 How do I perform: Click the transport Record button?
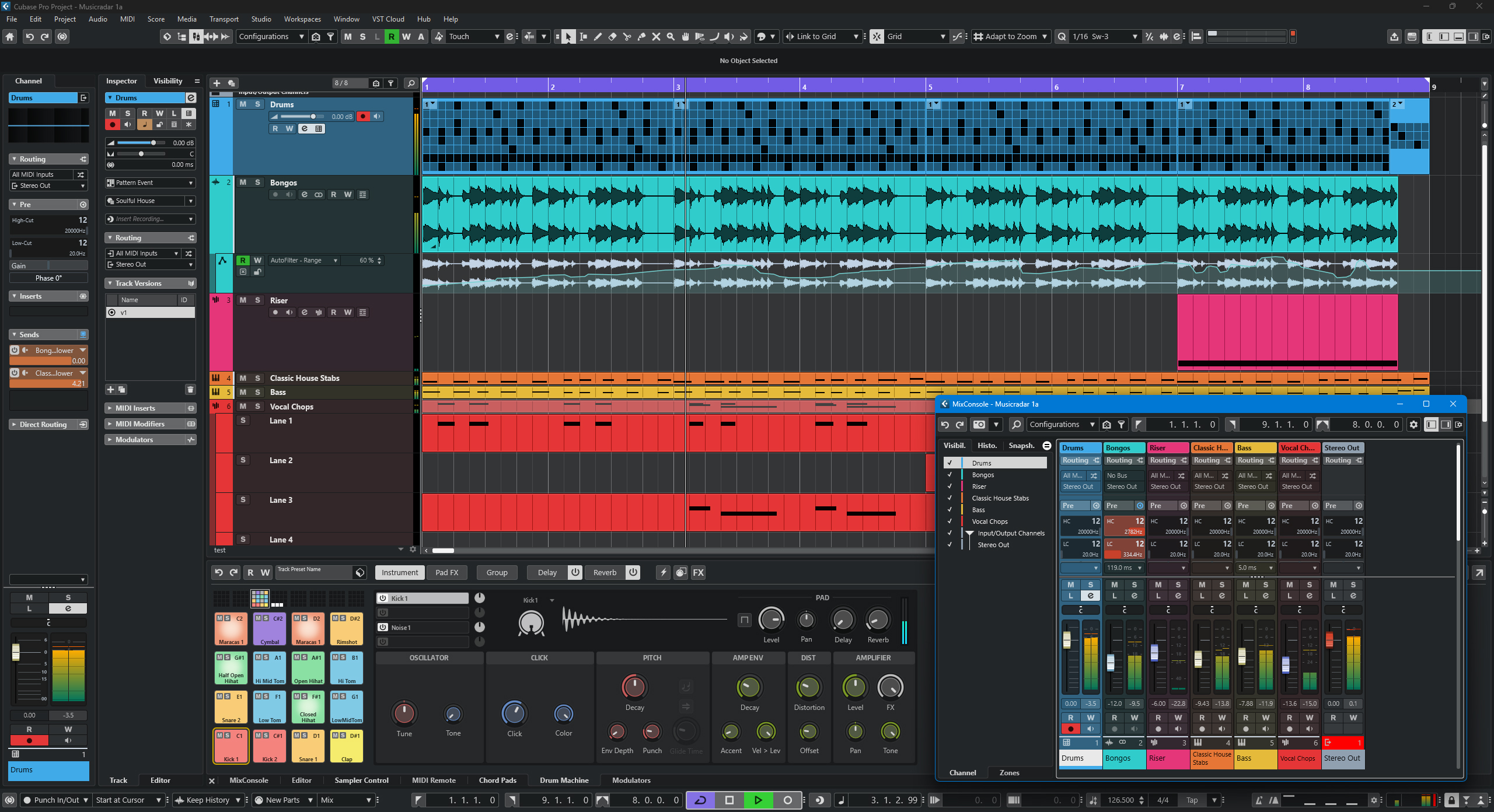(x=787, y=800)
